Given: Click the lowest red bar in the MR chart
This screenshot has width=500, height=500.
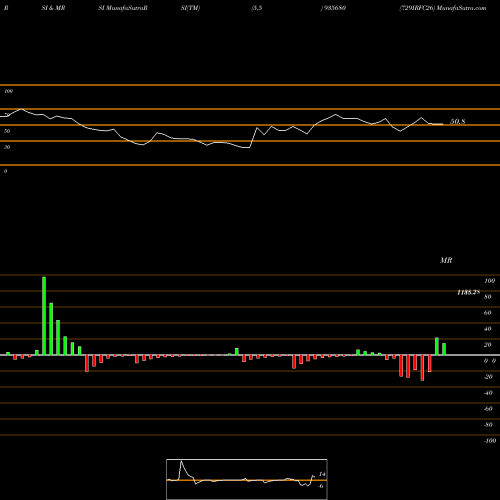Looking at the screenshot, I should pos(422,368).
